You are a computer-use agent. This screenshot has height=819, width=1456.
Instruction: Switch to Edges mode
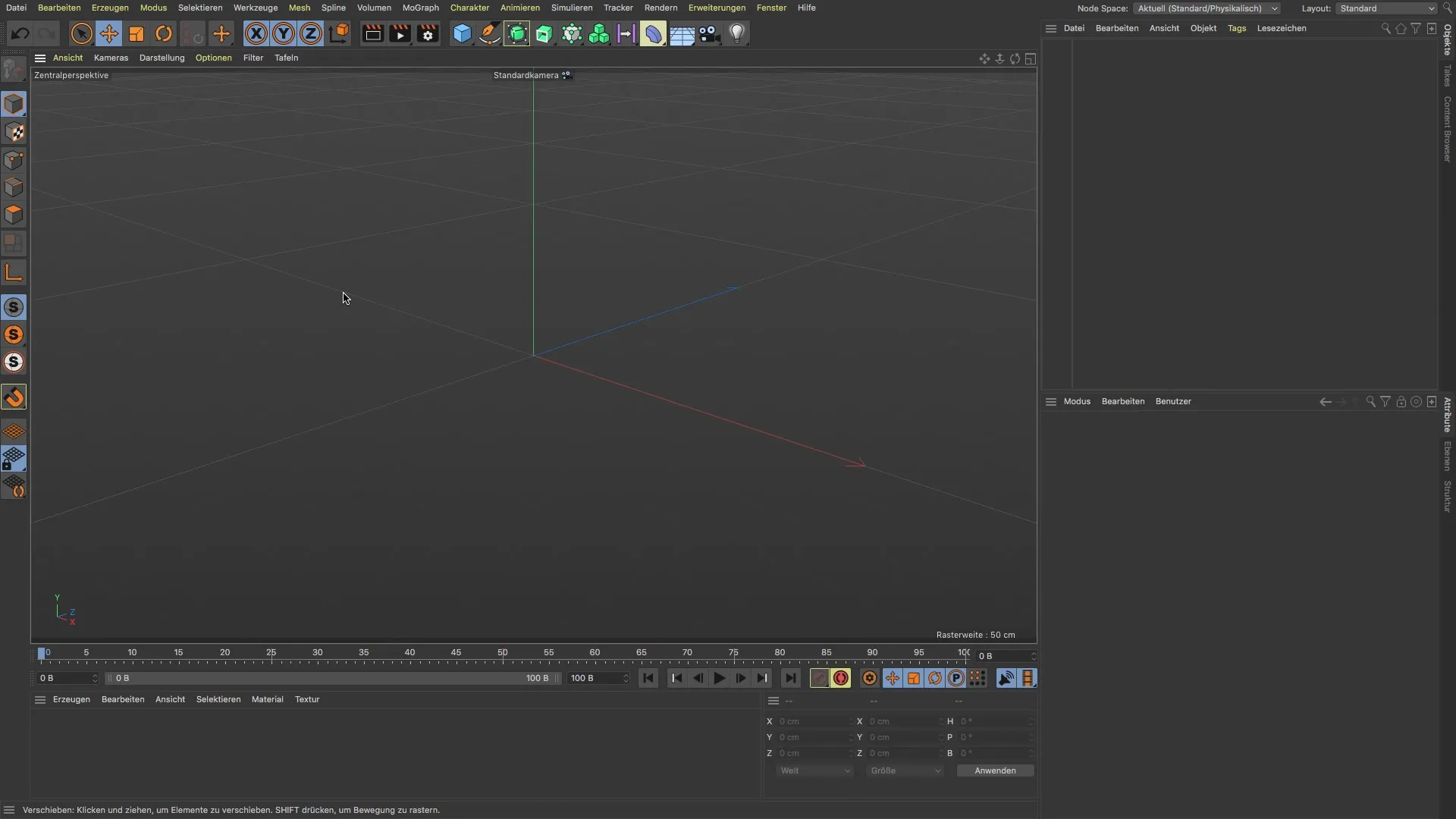click(14, 187)
